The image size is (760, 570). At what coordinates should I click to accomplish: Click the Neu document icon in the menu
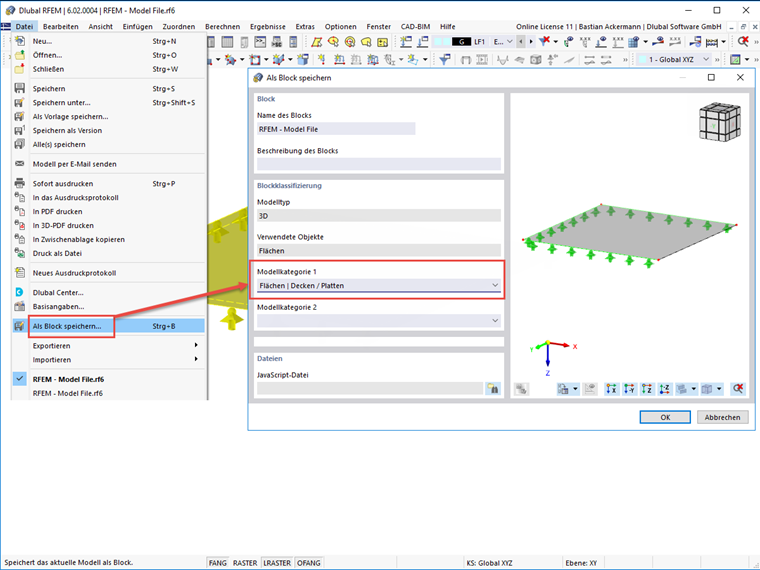point(19,41)
